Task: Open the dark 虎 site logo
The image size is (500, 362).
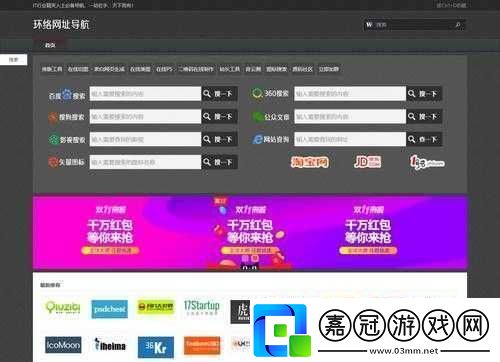Action: (240, 312)
